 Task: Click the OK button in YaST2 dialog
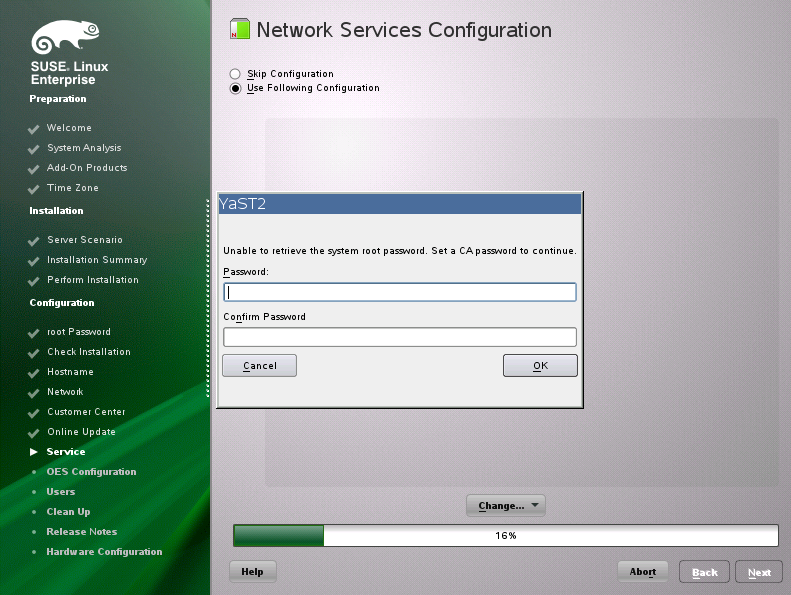[x=540, y=365]
